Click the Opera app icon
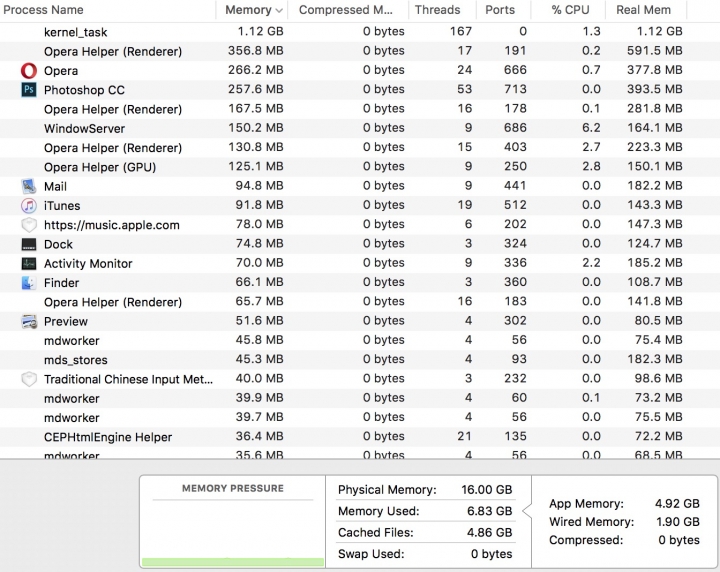 tap(29, 71)
